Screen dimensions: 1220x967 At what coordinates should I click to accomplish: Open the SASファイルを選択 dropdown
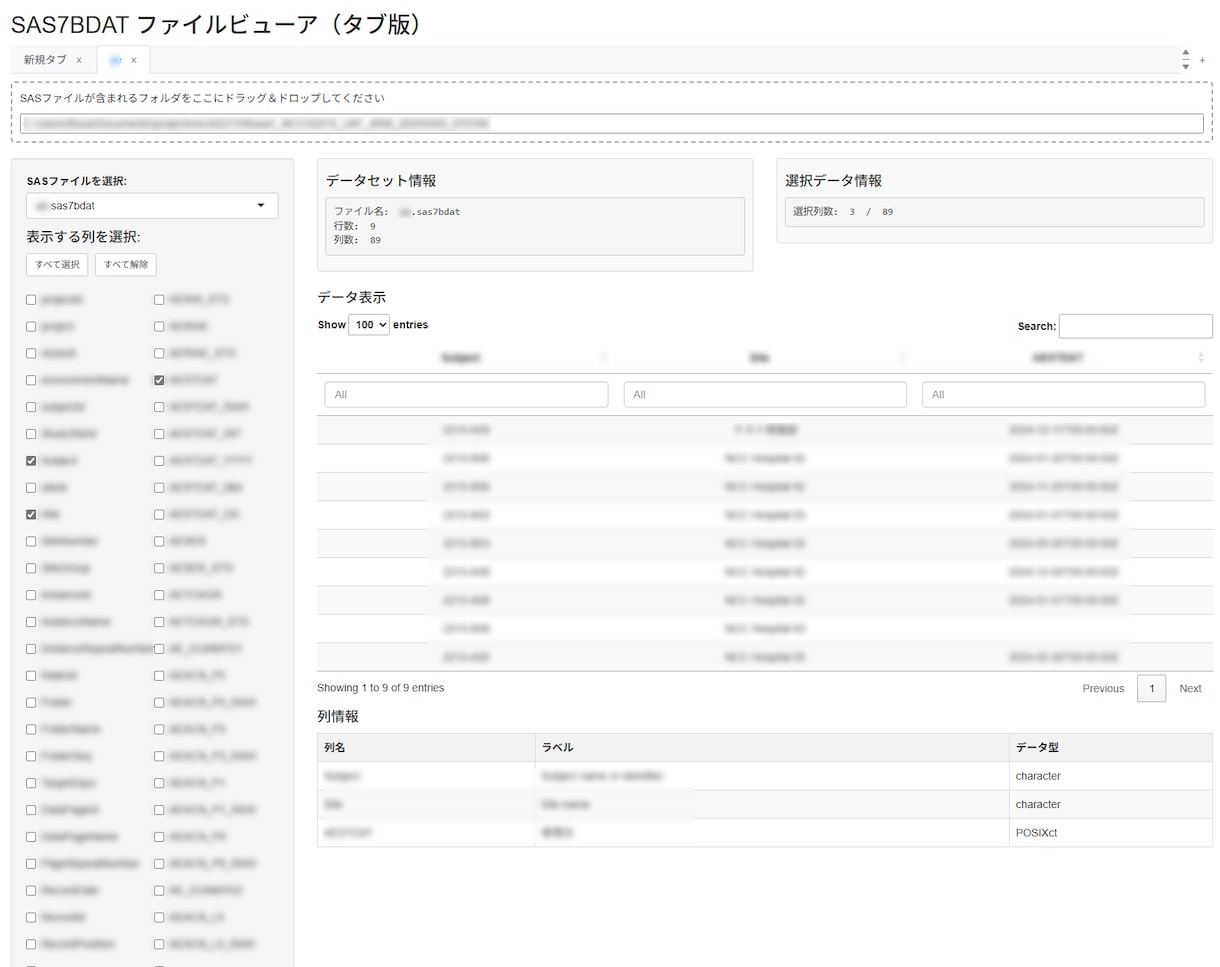click(x=152, y=205)
